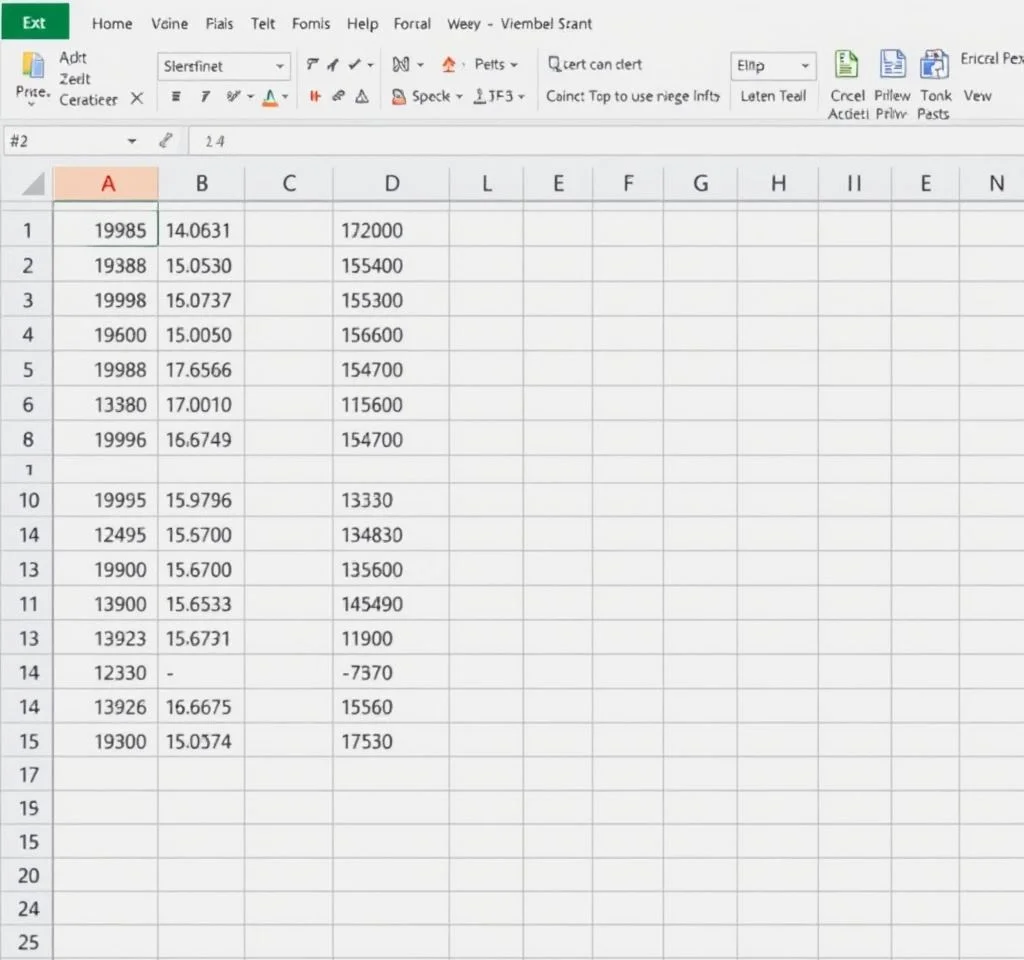This screenshot has width=1024, height=960.
Task: Open the Vaine tab
Action: (x=169, y=24)
